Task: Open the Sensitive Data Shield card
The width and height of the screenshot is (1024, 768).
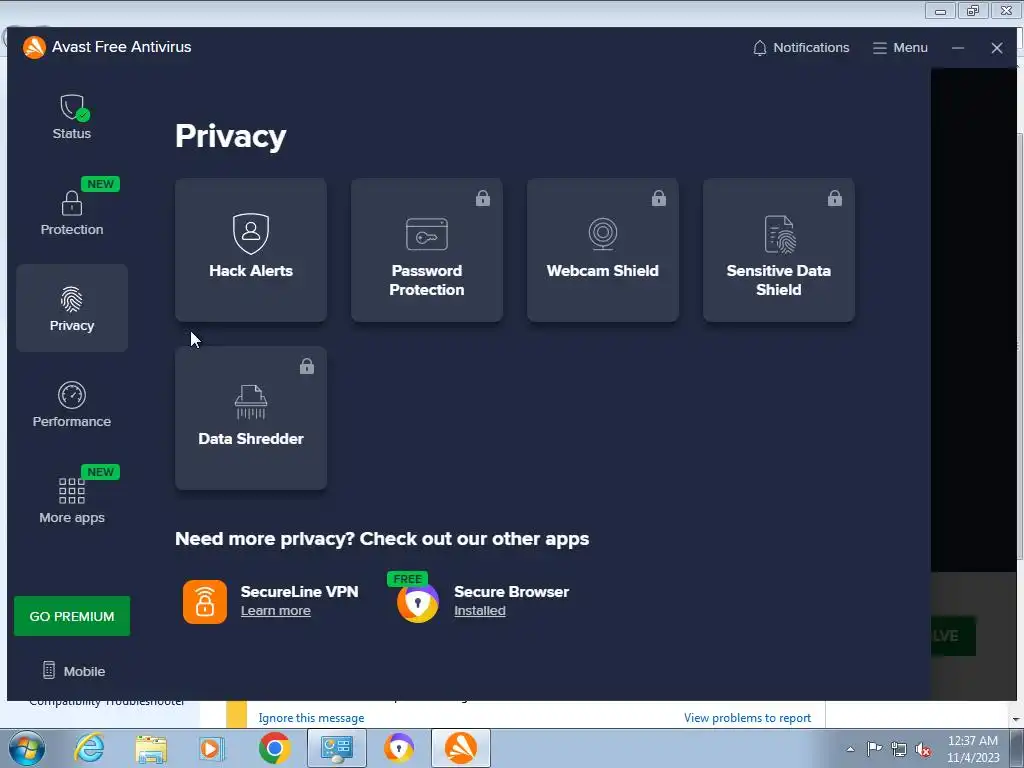Action: [x=779, y=250]
